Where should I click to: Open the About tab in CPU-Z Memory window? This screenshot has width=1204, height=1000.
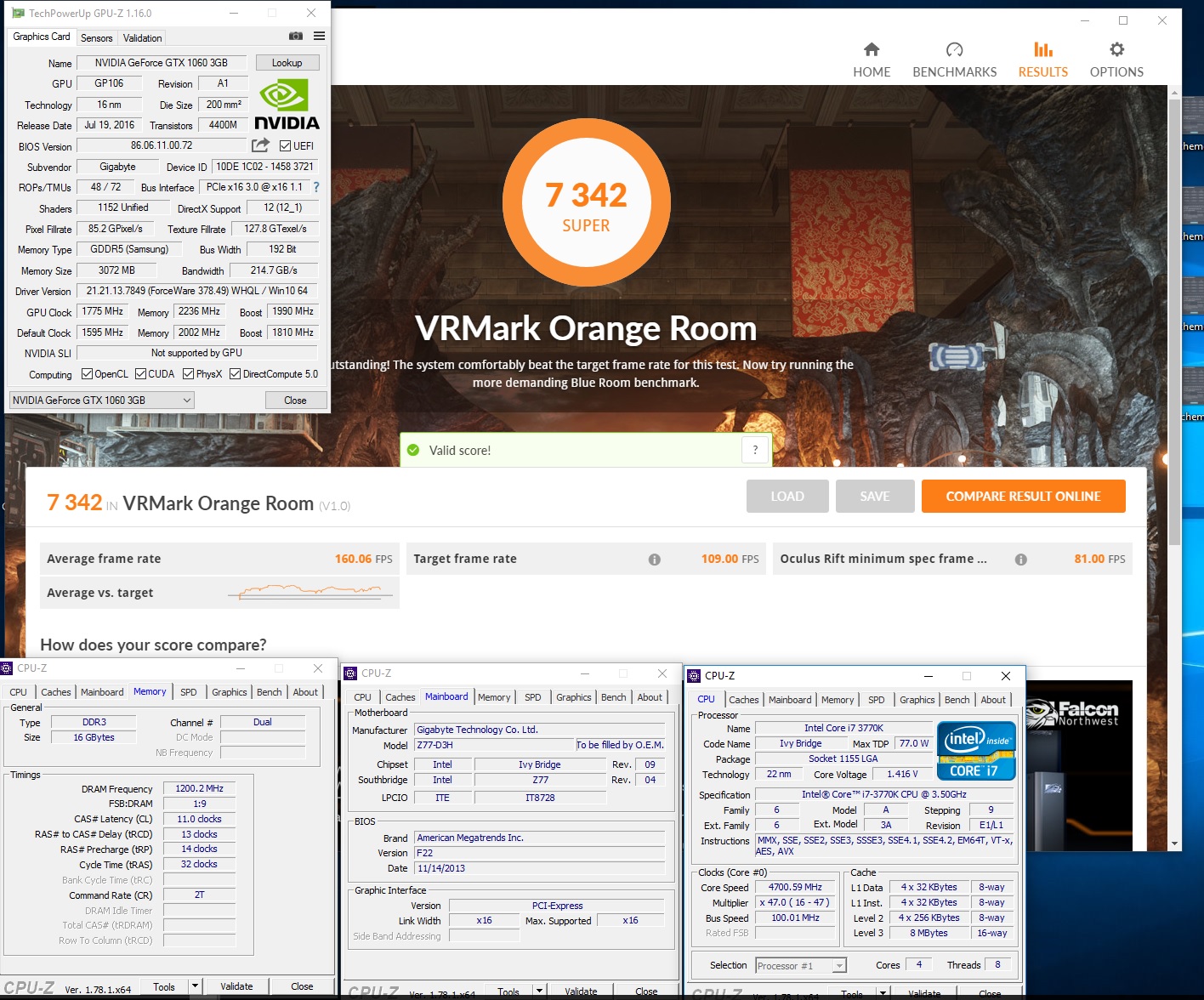tap(305, 692)
